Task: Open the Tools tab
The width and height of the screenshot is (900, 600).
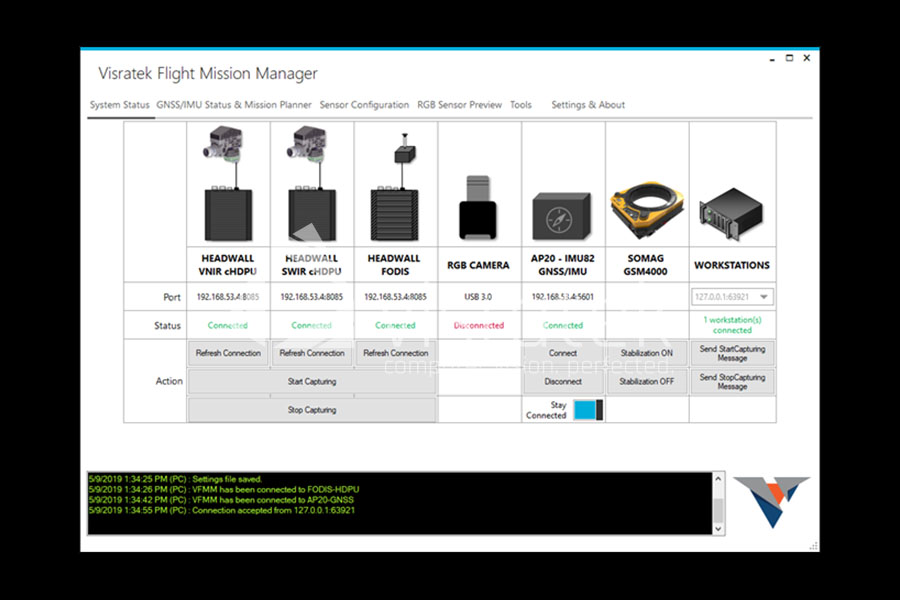Action: point(521,105)
